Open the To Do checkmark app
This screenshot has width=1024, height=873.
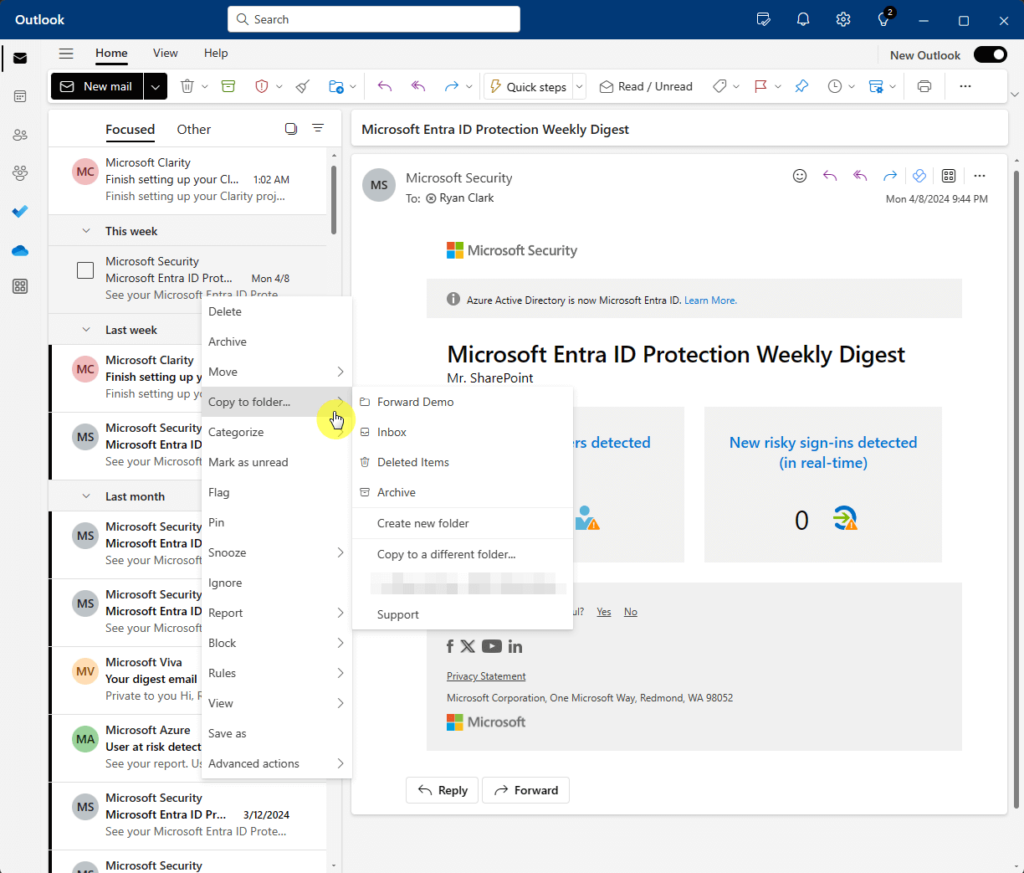20,212
